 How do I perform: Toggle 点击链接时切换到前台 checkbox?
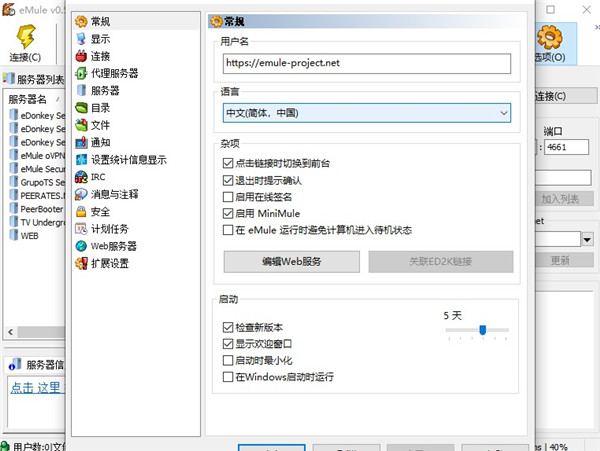[x=228, y=163]
